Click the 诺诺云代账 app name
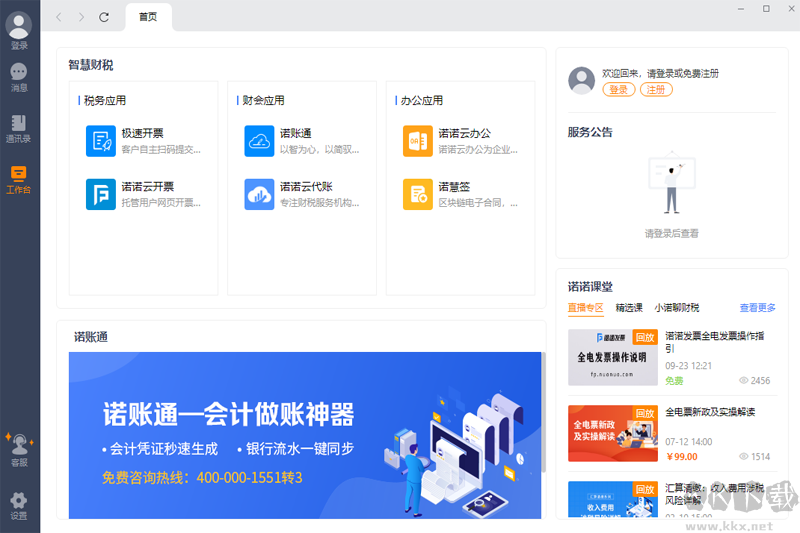 click(x=306, y=187)
